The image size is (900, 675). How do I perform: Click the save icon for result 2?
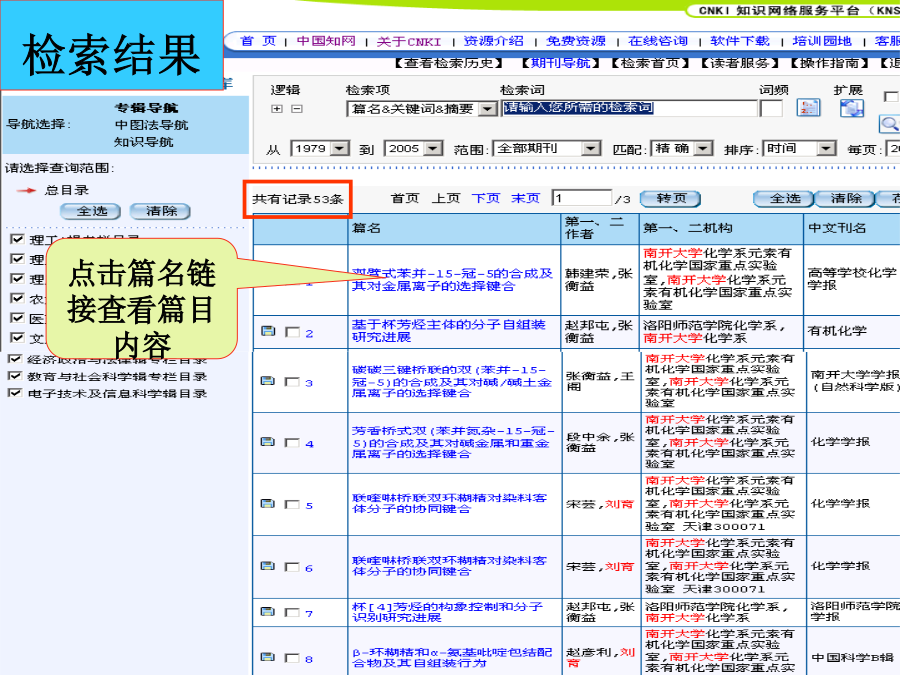click(x=268, y=331)
